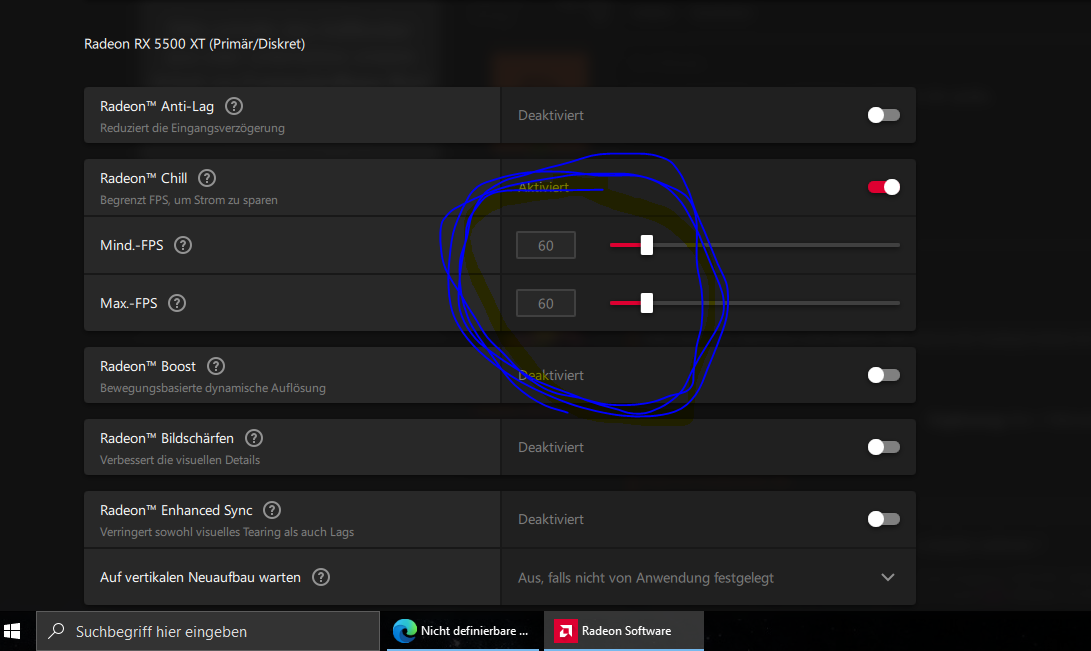The height and width of the screenshot is (651, 1091).
Task: Click 'Verbessert die visuellen Details' description
Action: click(180, 460)
